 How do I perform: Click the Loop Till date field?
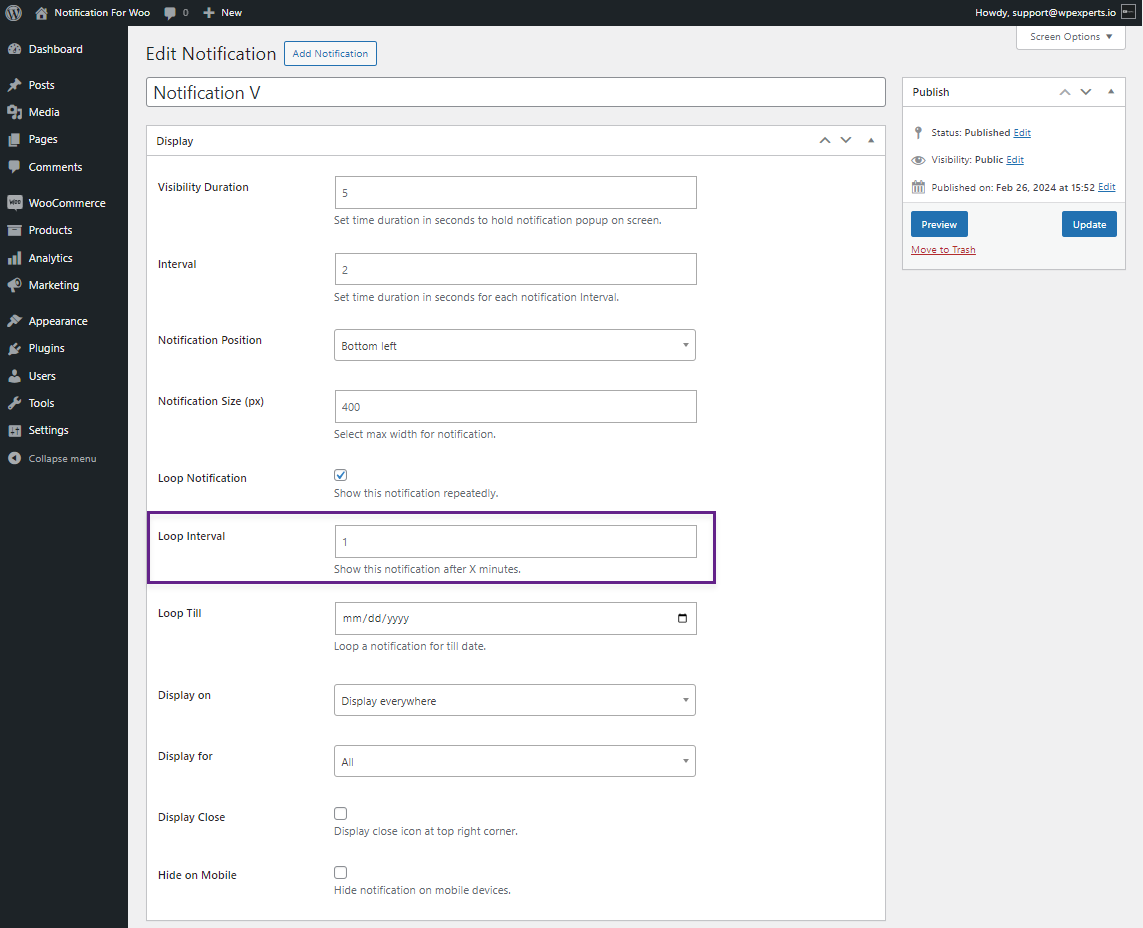pos(515,618)
